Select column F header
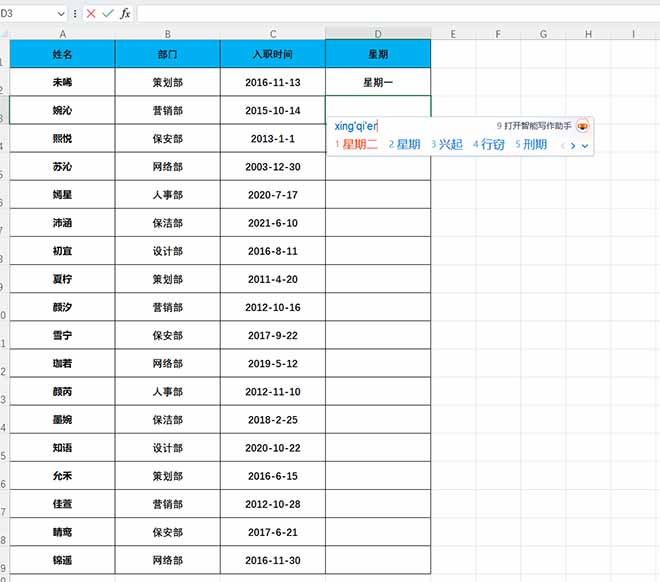 (498, 34)
